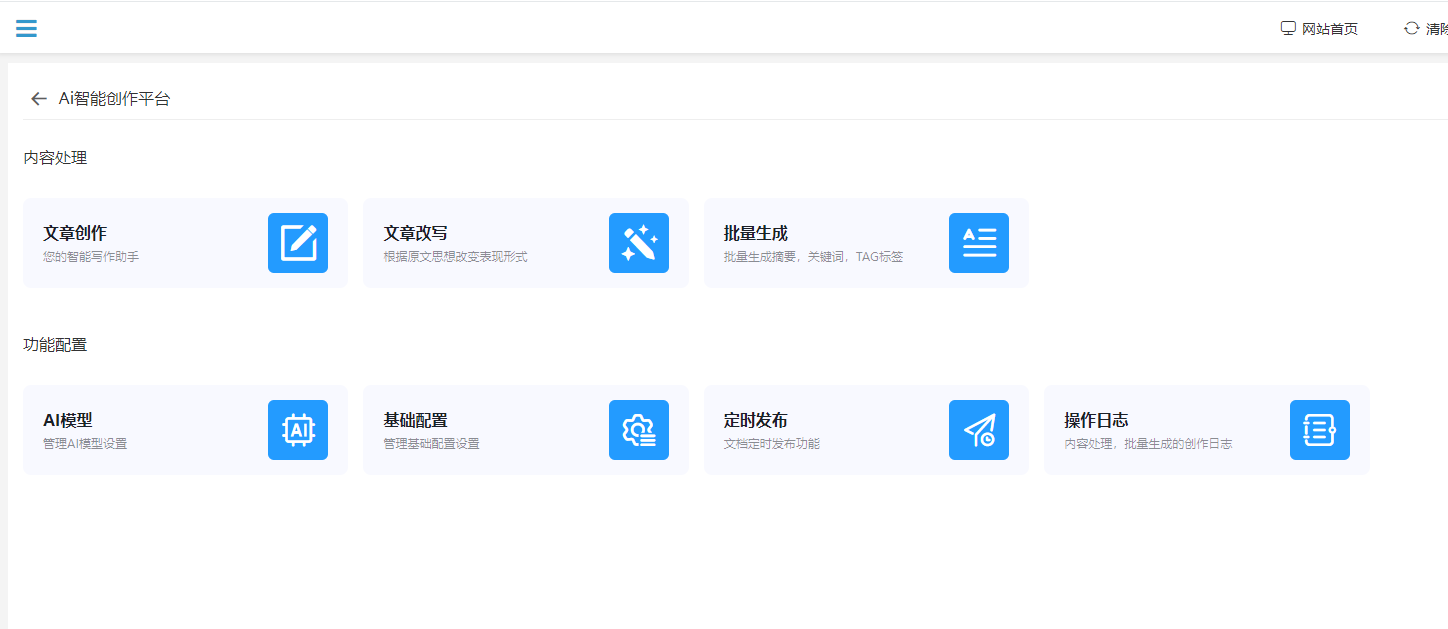Click the back arrow beside Ai智能创作平台
The height and width of the screenshot is (629, 1448).
coord(39,98)
